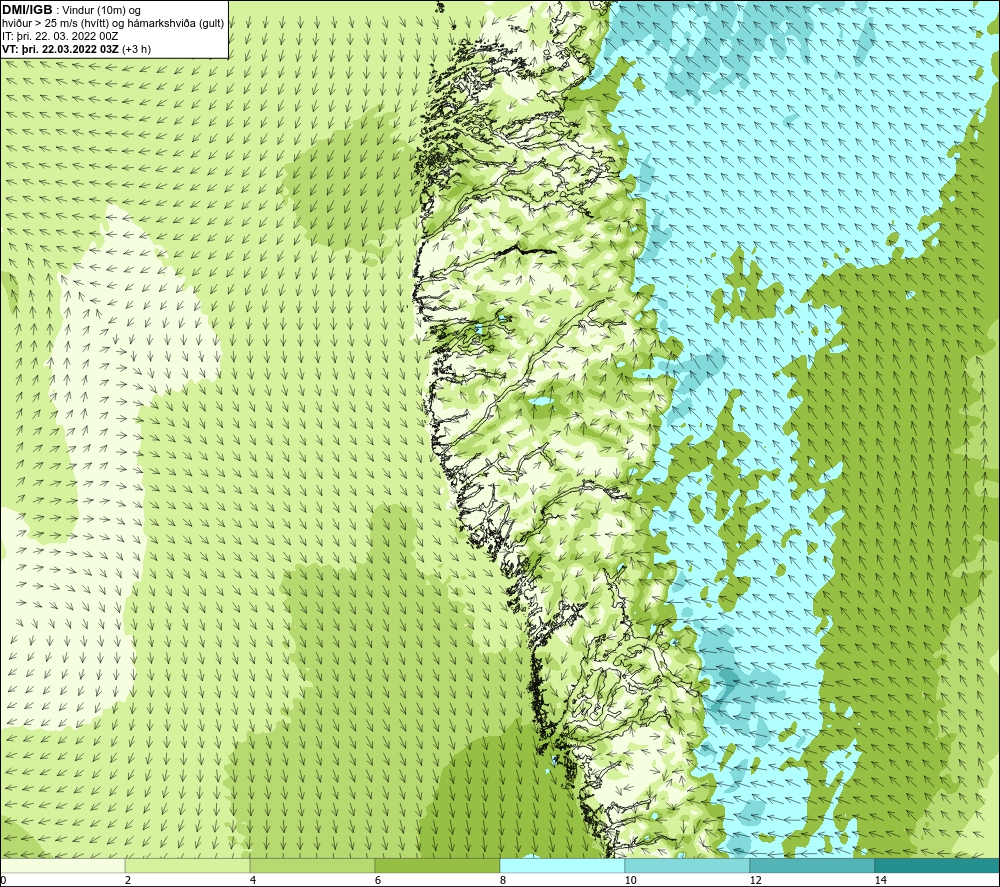This screenshot has height=887, width=1000.
Task: Click the '12' scale label
Action: pos(755,880)
